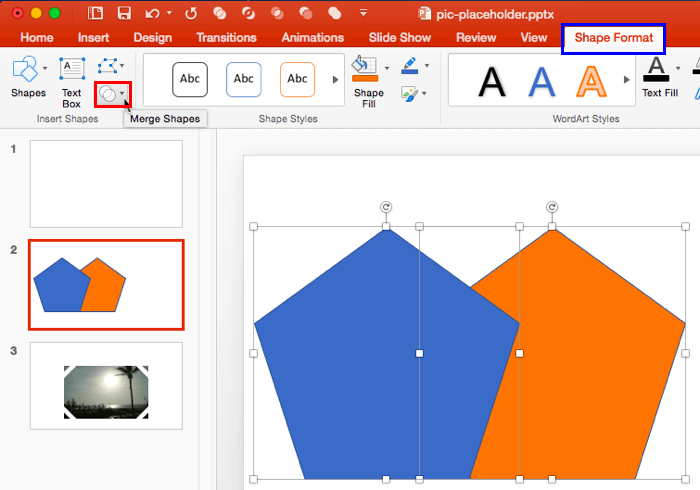The height and width of the screenshot is (490, 700).
Task: Apply the orange outline Abc shape style
Action: click(297, 79)
